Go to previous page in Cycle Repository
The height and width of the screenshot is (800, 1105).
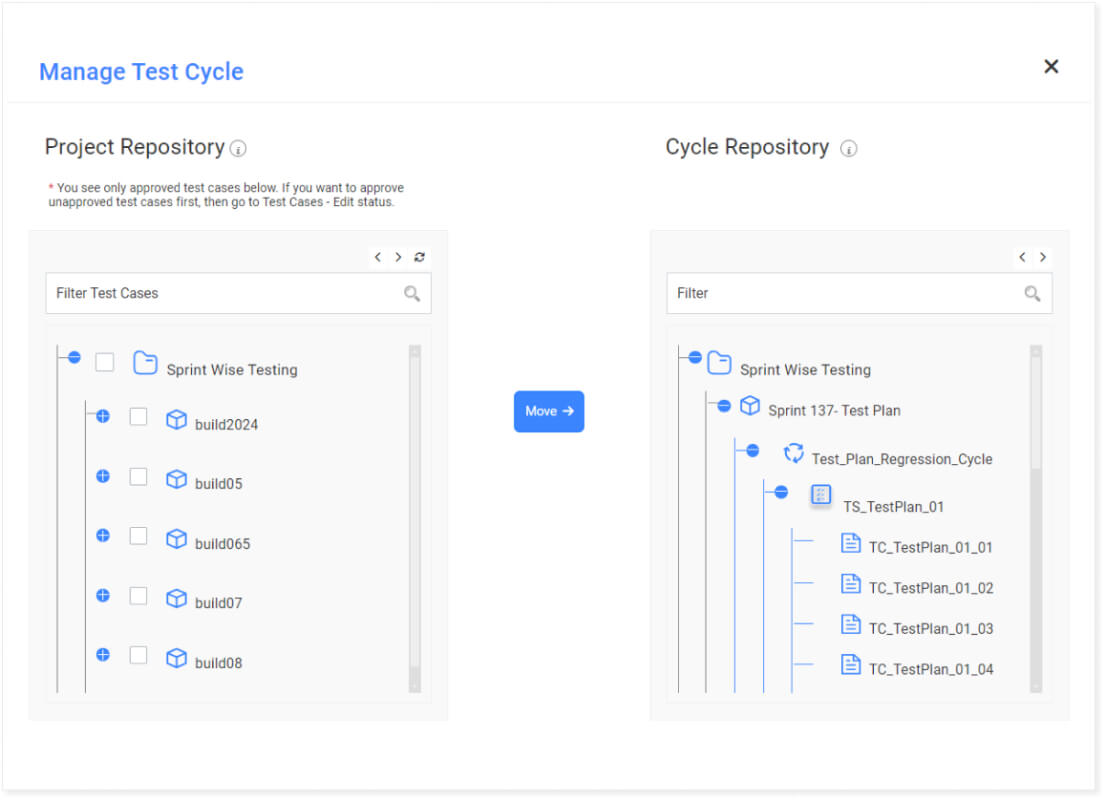pyautogui.click(x=1022, y=257)
